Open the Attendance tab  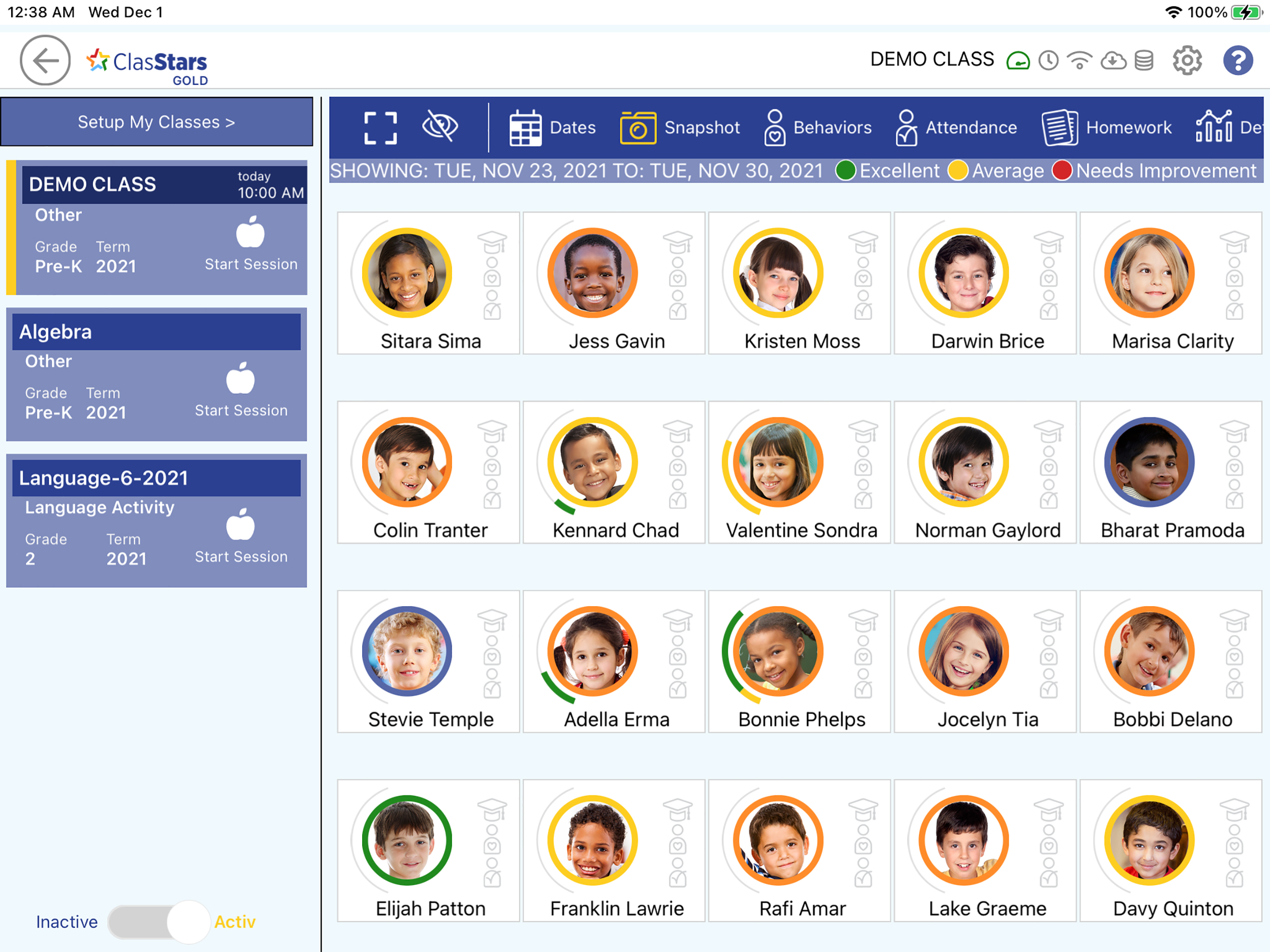point(956,127)
